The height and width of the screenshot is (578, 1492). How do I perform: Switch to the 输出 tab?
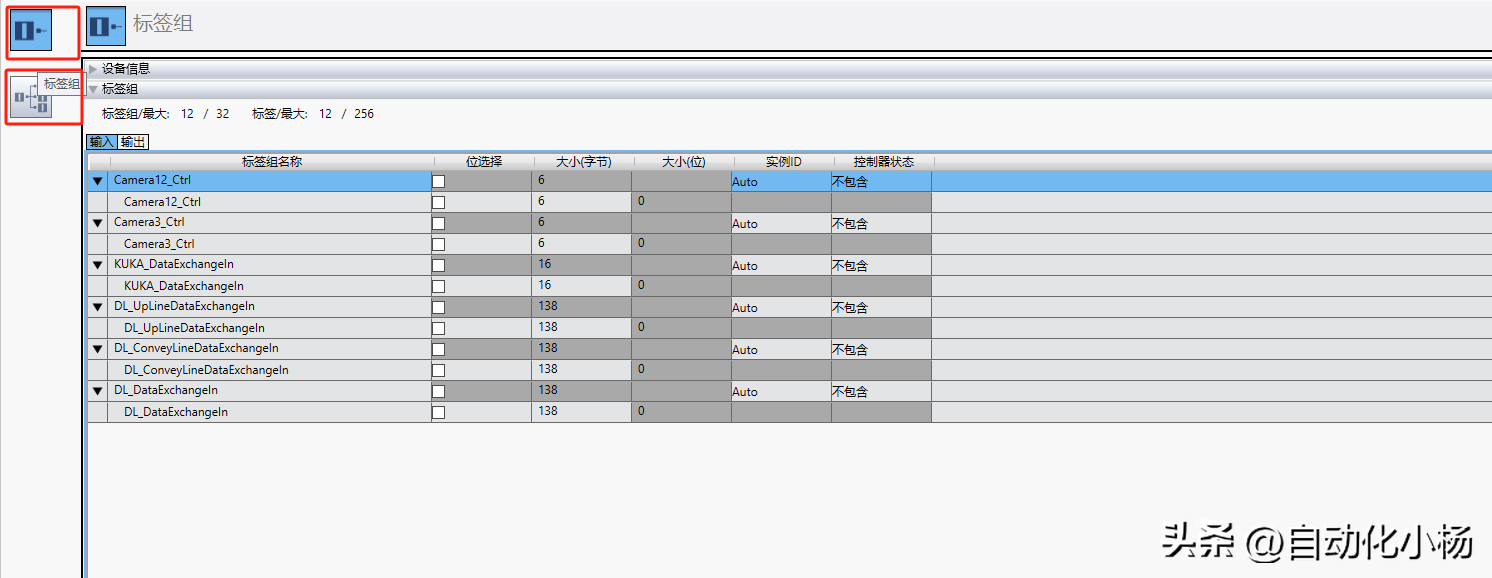tap(134, 142)
